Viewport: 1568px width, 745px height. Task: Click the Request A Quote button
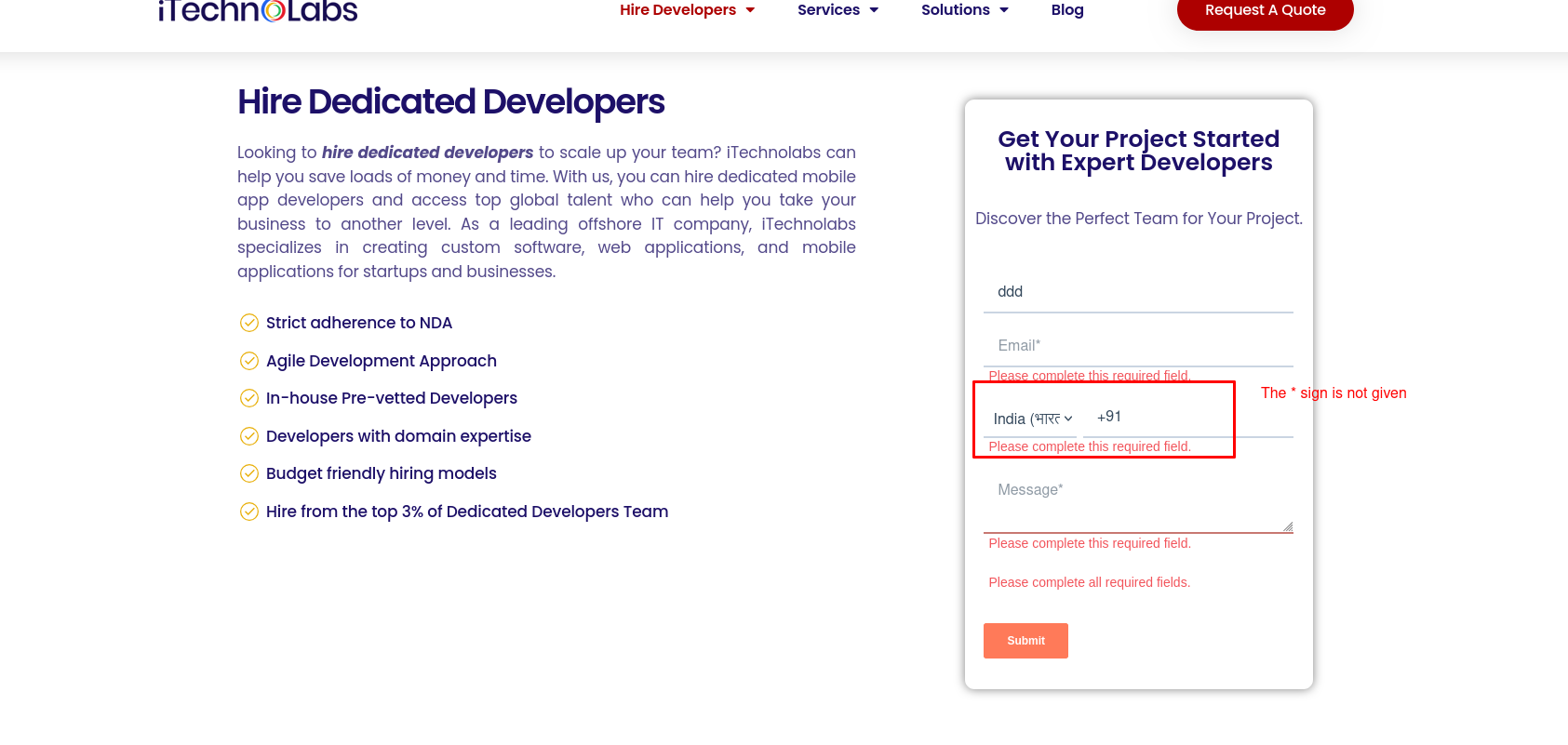point(1265,11)
